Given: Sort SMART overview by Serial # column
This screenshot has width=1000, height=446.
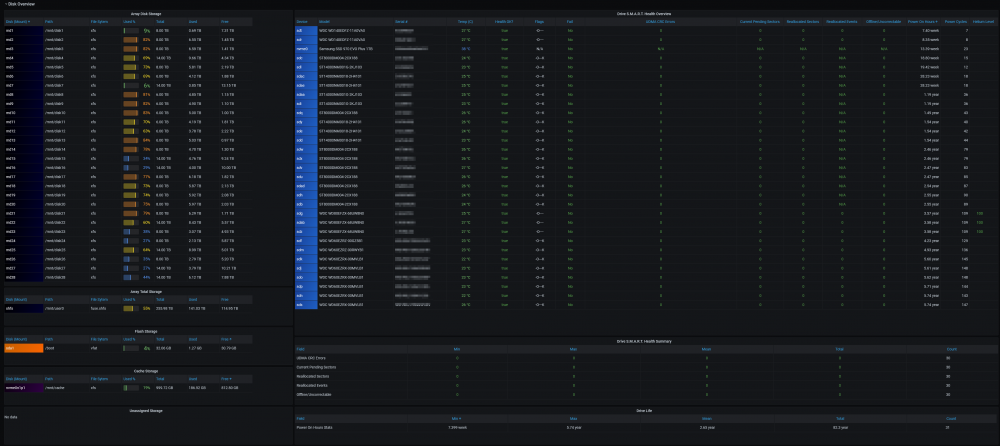Looking at the screenshot, I should [x=401, y=22].
